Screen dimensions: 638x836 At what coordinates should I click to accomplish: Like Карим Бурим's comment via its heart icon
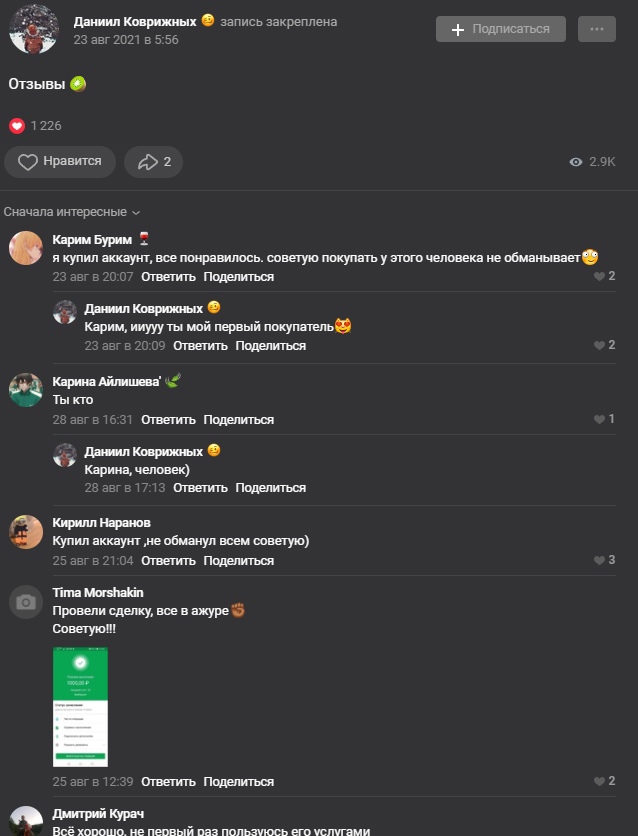tap(599, 276)
